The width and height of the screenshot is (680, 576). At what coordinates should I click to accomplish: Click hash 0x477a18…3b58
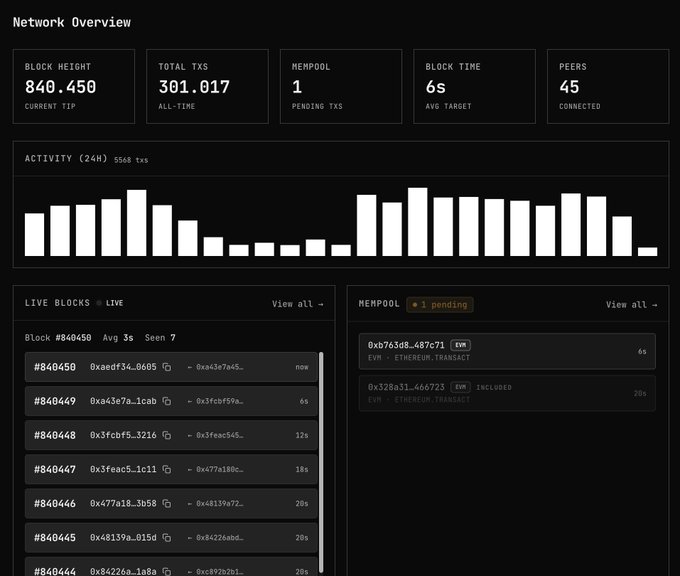tap(123, 504)
